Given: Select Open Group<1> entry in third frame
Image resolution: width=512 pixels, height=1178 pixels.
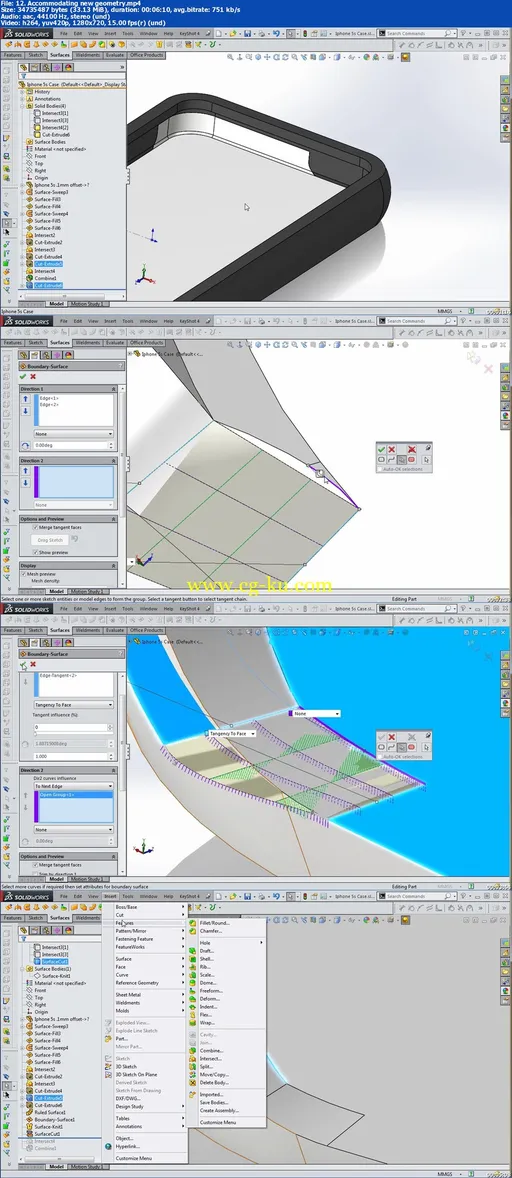Looking at the screenshot, I should (76, 794).
